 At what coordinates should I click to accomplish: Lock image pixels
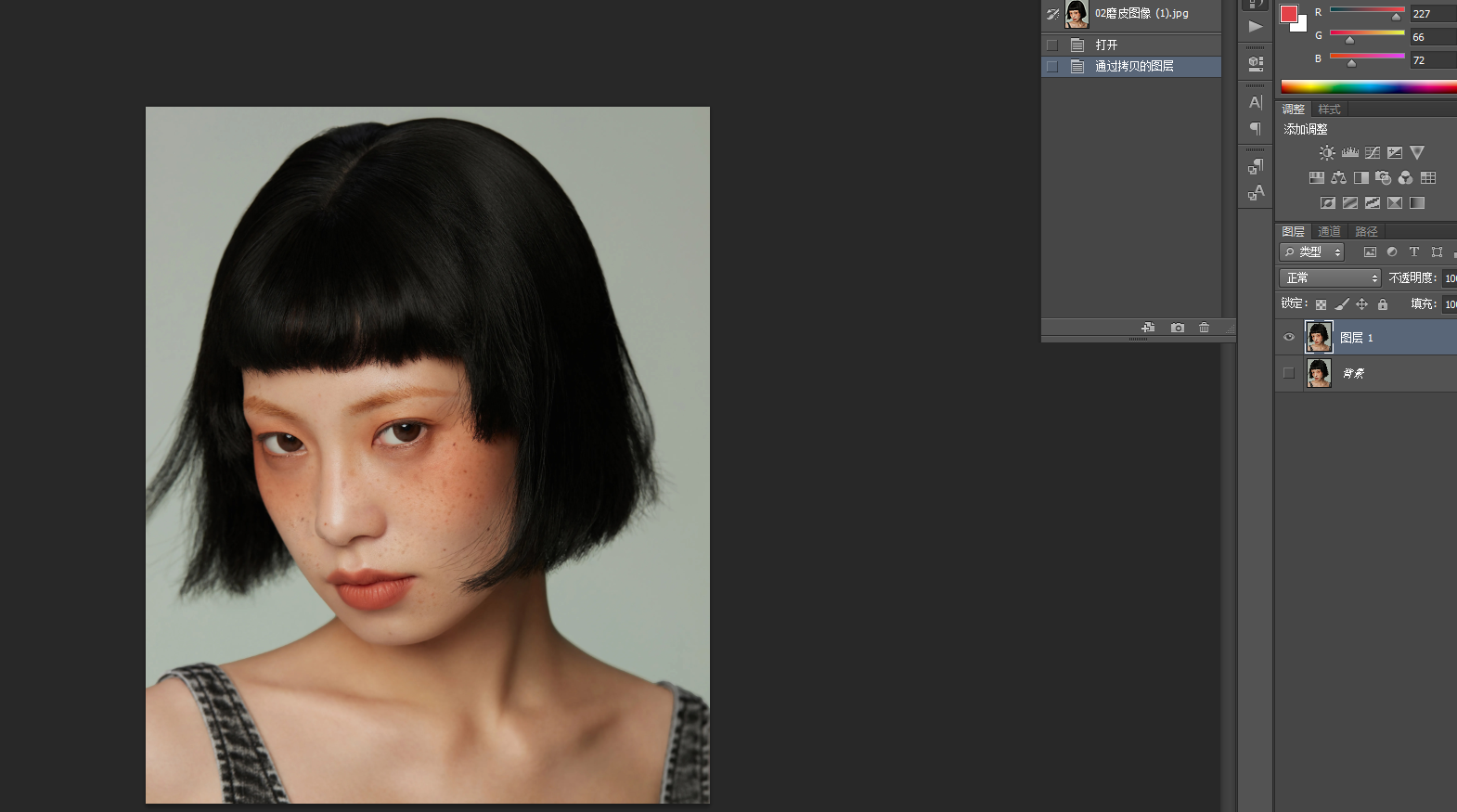pos(1342,304)
